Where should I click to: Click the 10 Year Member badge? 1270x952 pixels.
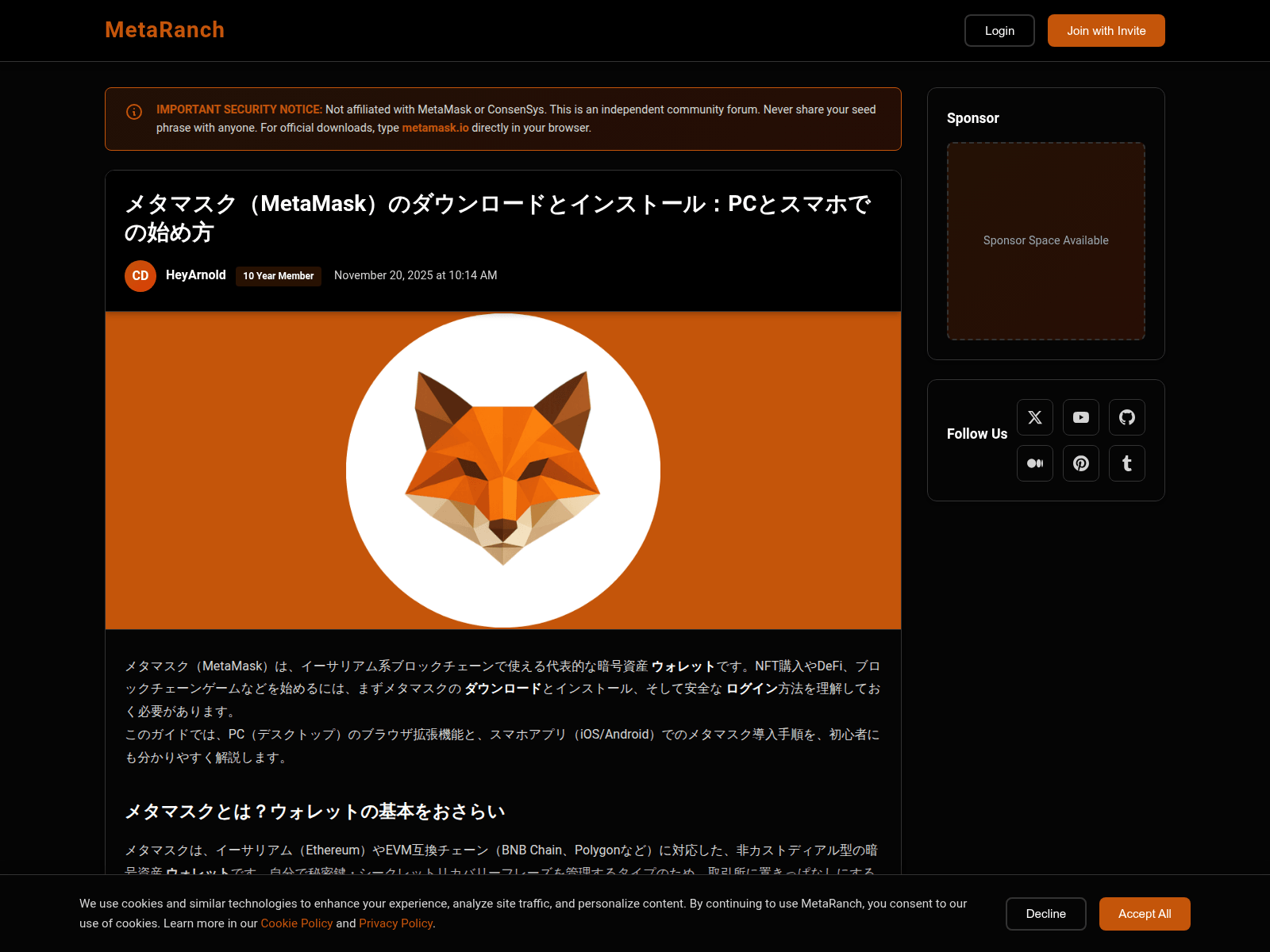tap(279, 276)
